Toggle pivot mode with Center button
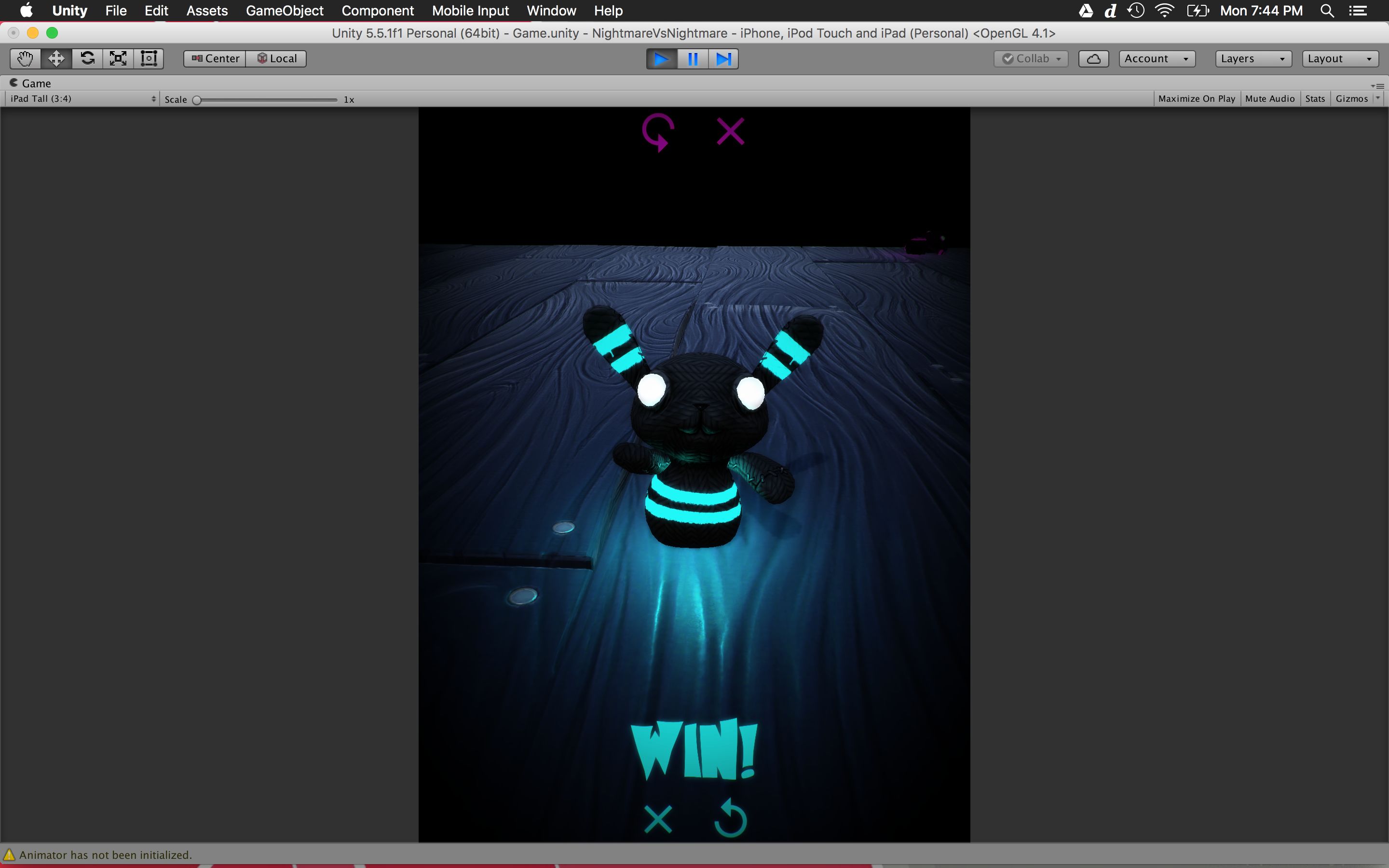 point(215,58)
